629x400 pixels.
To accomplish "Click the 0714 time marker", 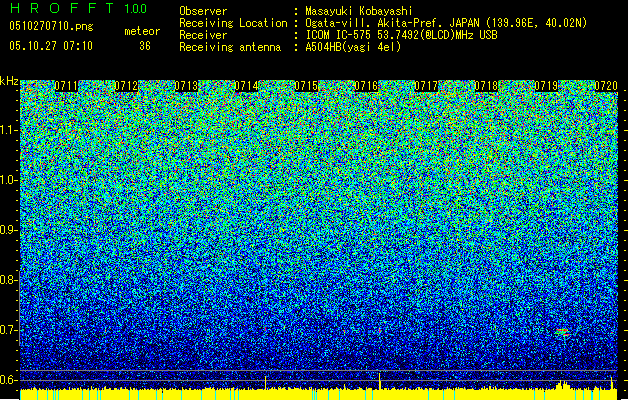I will click(x=246, y=86).
